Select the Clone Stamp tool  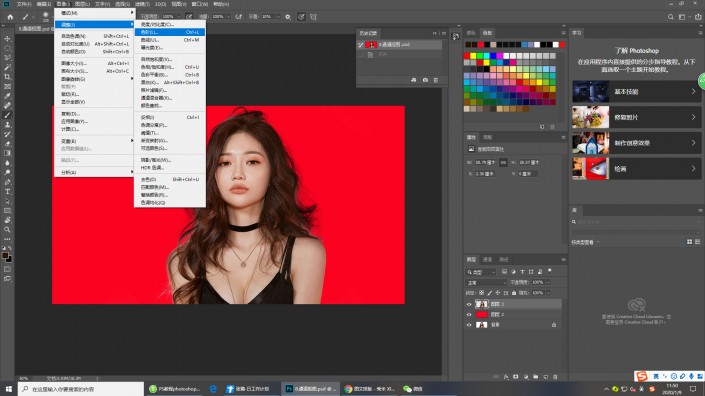point(7,125)
